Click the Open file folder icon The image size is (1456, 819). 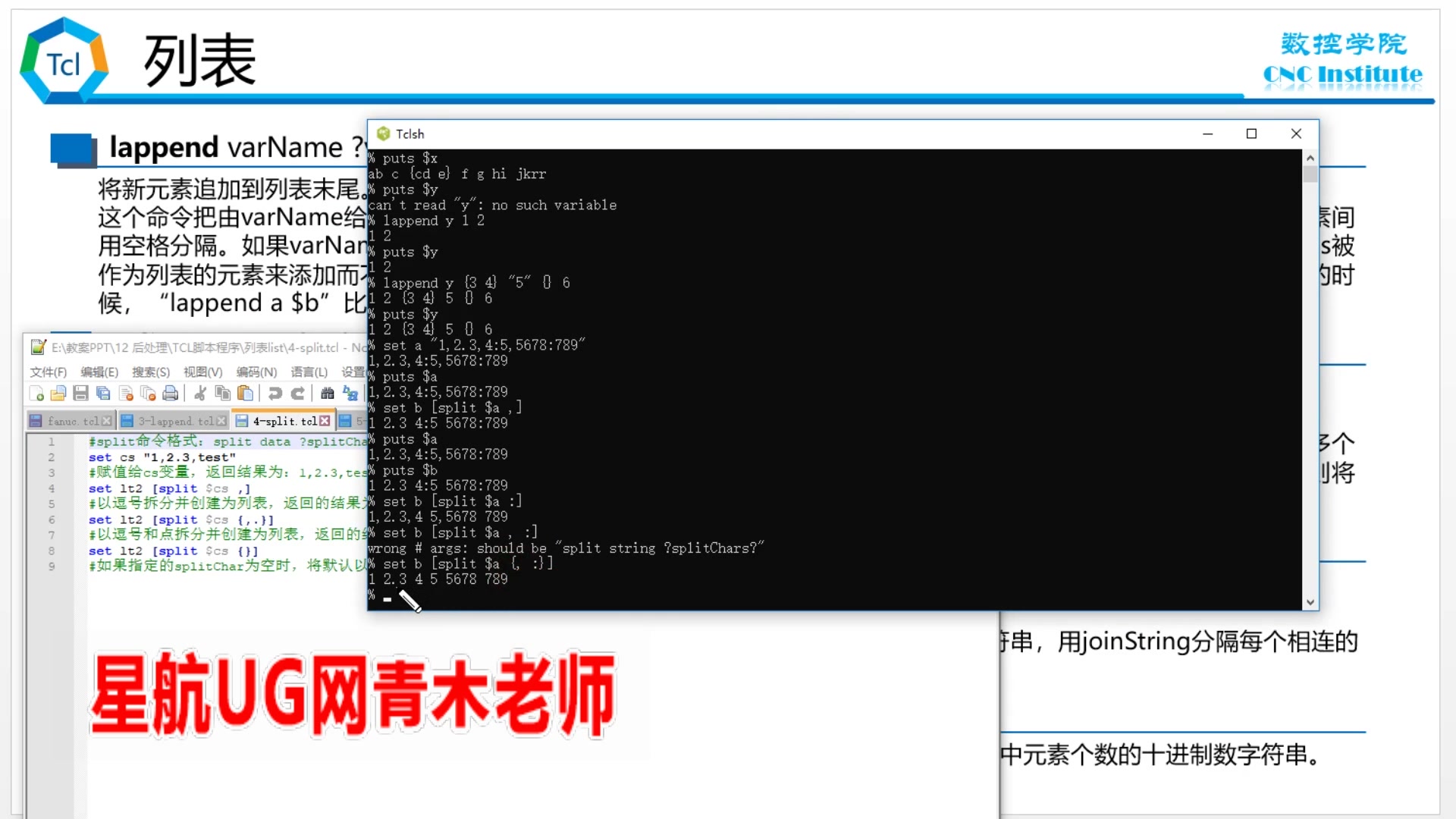click(x=58, y=393)
